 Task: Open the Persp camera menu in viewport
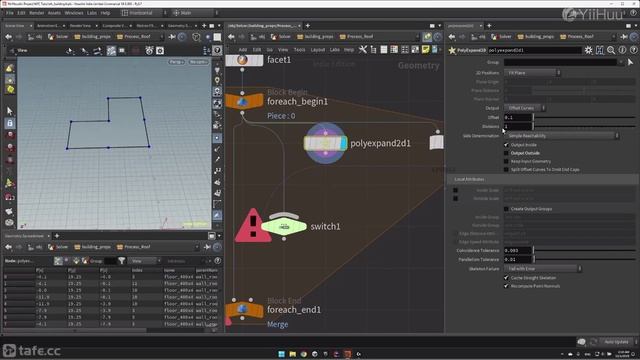click(177, 62)
